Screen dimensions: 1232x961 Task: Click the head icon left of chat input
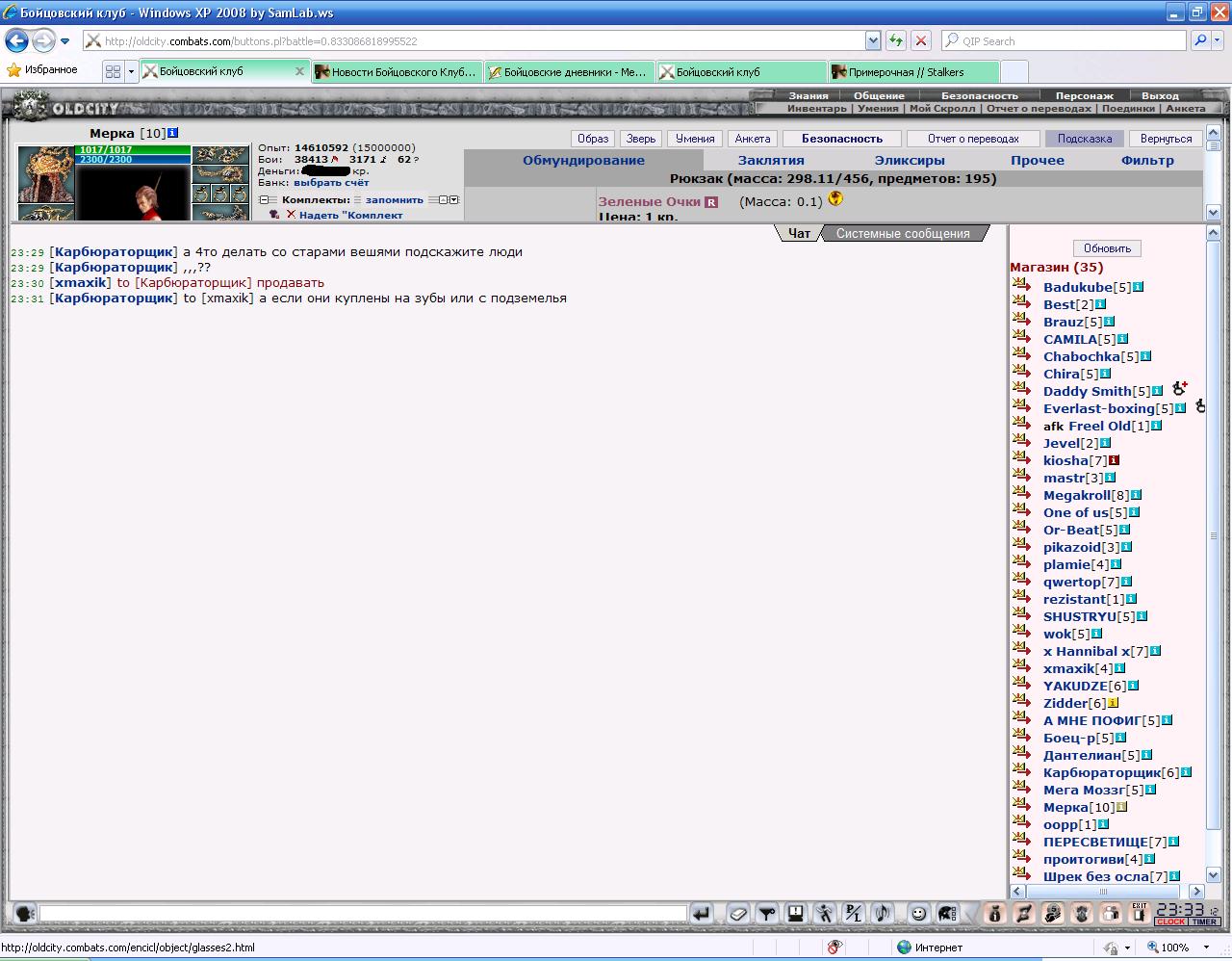pos(25,914)
